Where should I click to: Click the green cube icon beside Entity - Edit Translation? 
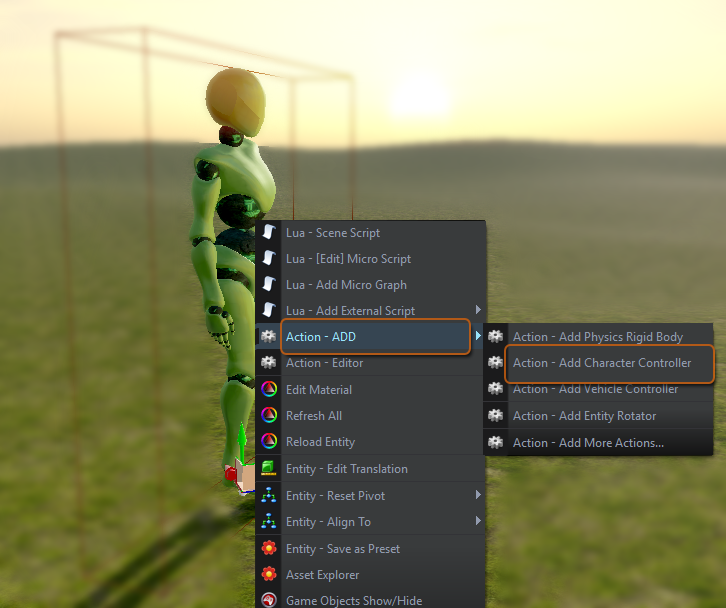(x=269, y=468)
